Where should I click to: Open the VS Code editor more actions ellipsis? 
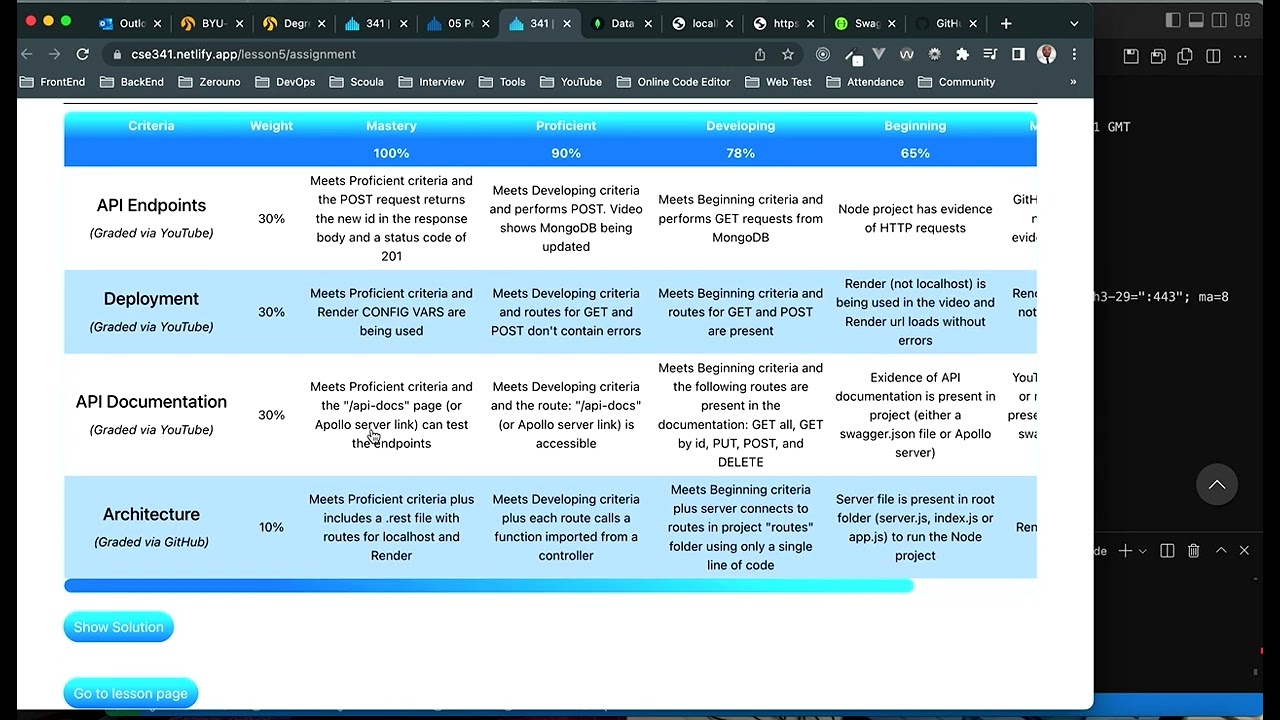coord(1241,57)
